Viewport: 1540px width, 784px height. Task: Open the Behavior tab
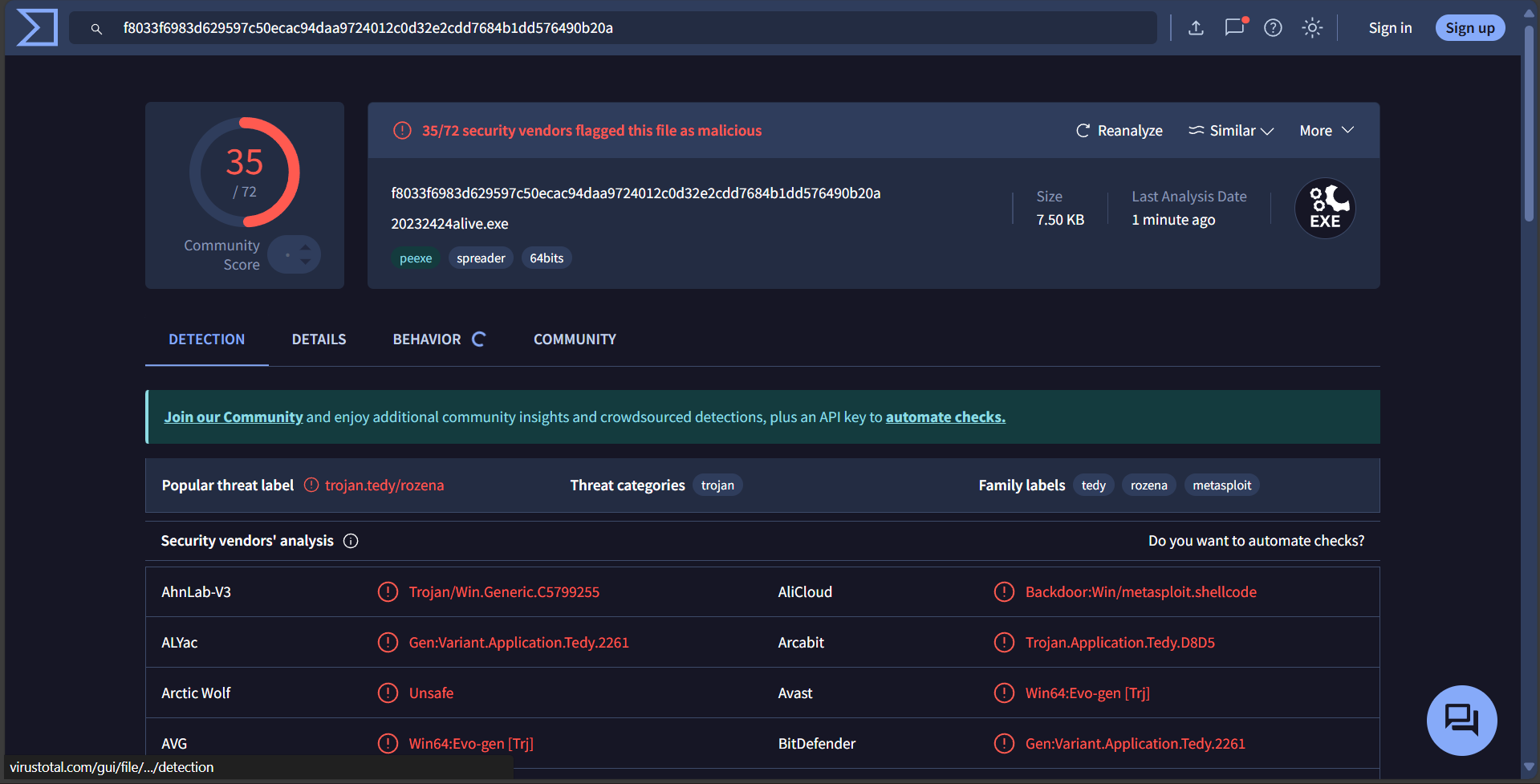pos(427,339)
